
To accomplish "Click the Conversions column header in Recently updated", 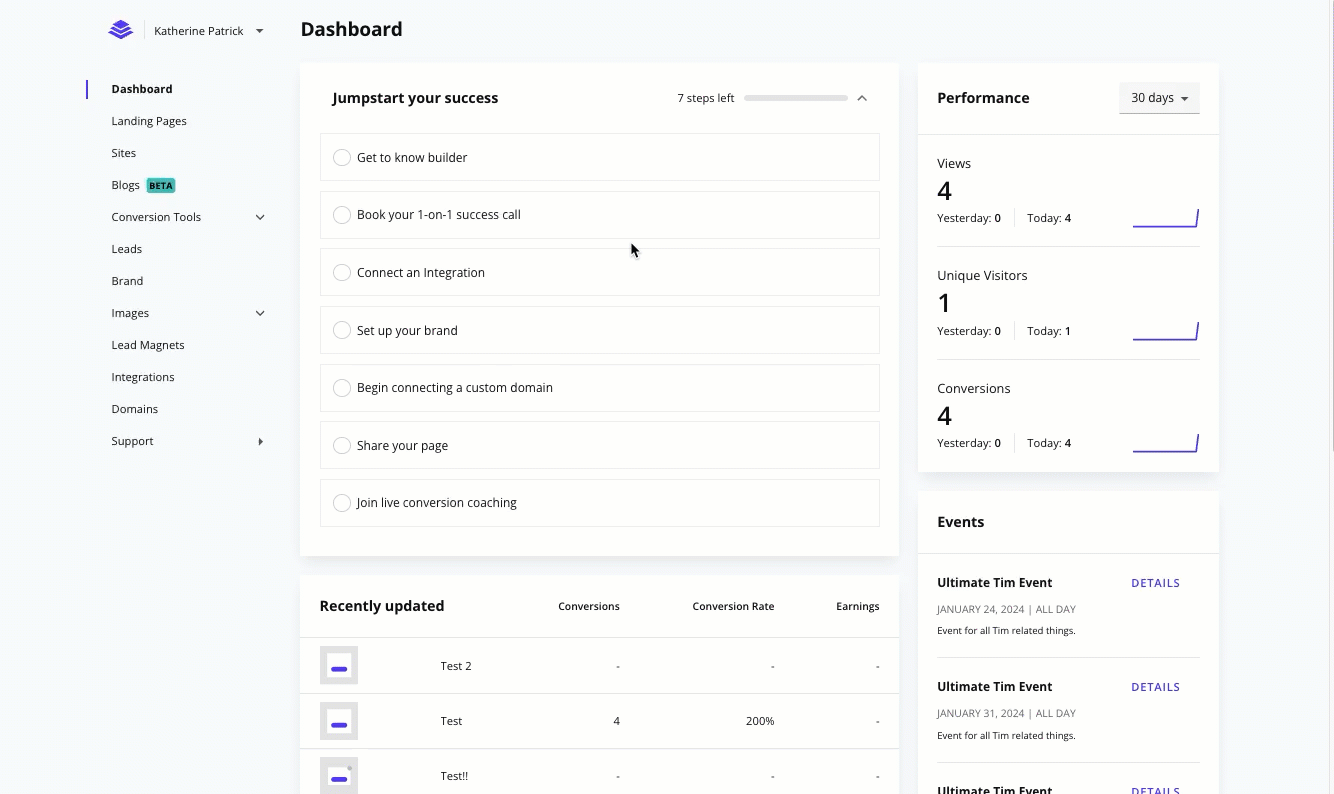I will 589,606.
